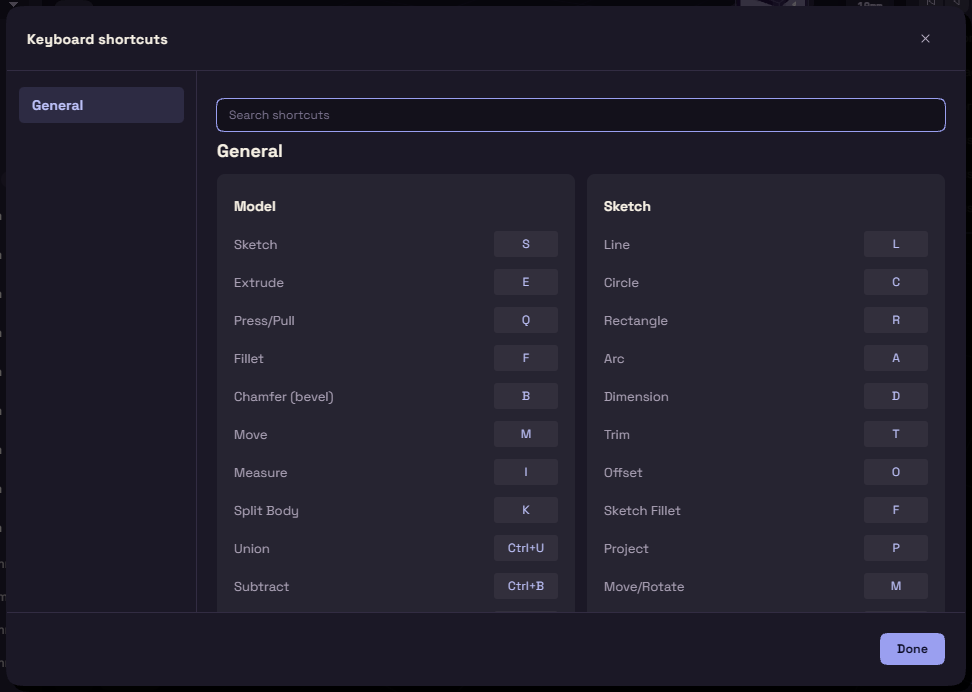Viewport: 972px width, 692px height.
Task: Select the 'Sketch Fillet' shortcut label
Action: (642, 510)
